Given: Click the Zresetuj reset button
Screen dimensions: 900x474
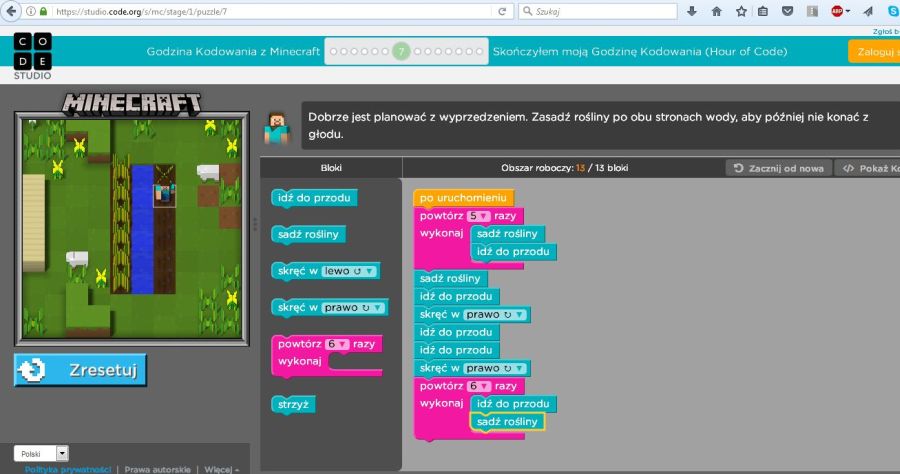Looking at the screenshot, I should 80,369.
